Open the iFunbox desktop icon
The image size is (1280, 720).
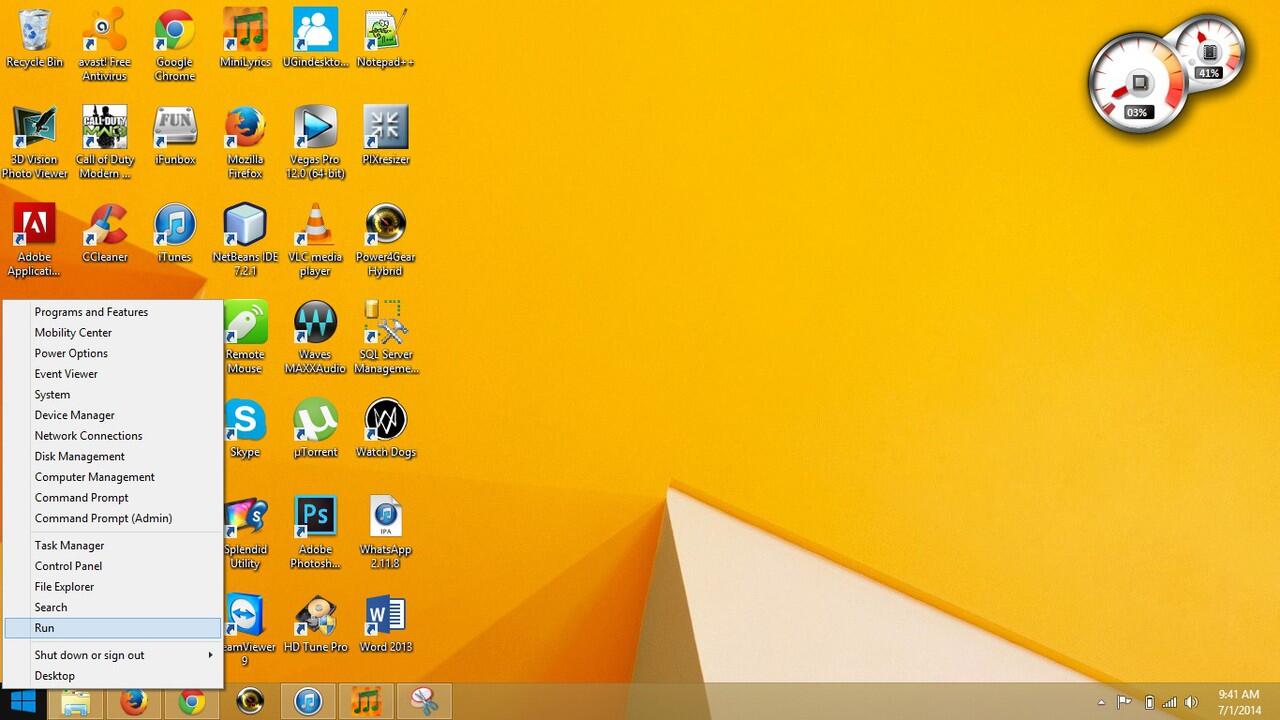click(x=175, y=136)
